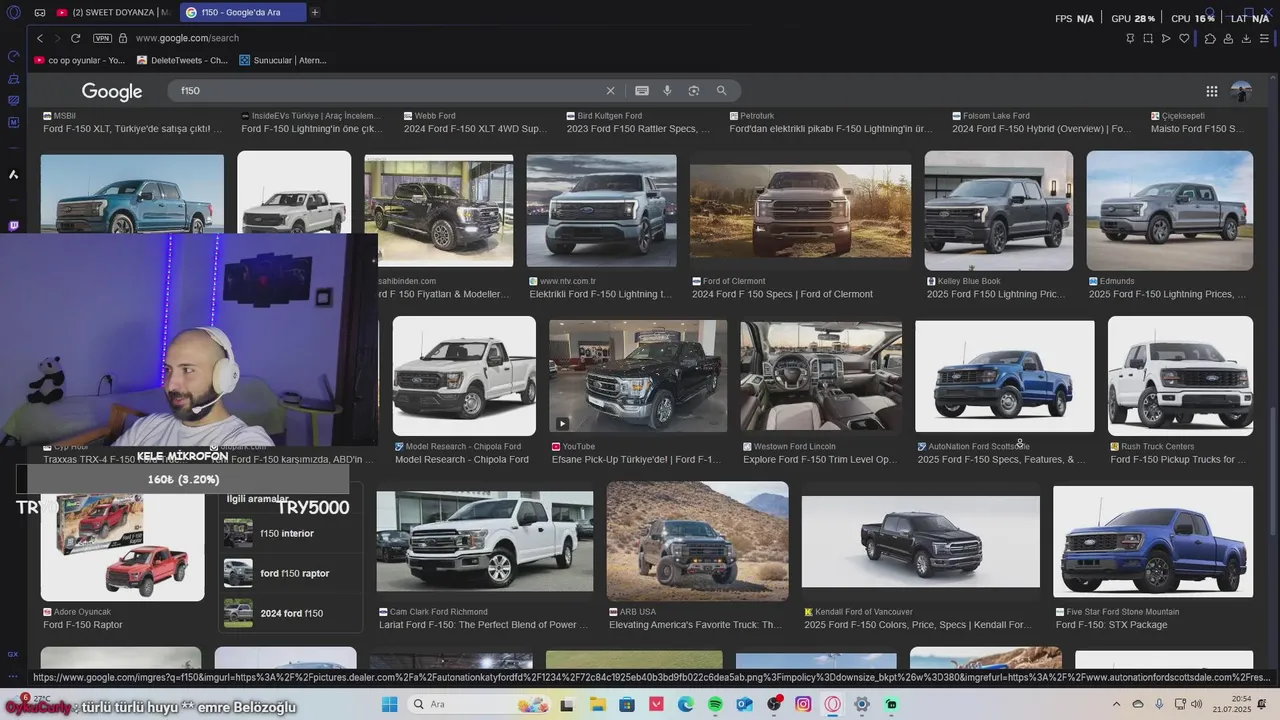Open Lariat Ford F-150 result title

pyautogui.click(x=484, y=625)
